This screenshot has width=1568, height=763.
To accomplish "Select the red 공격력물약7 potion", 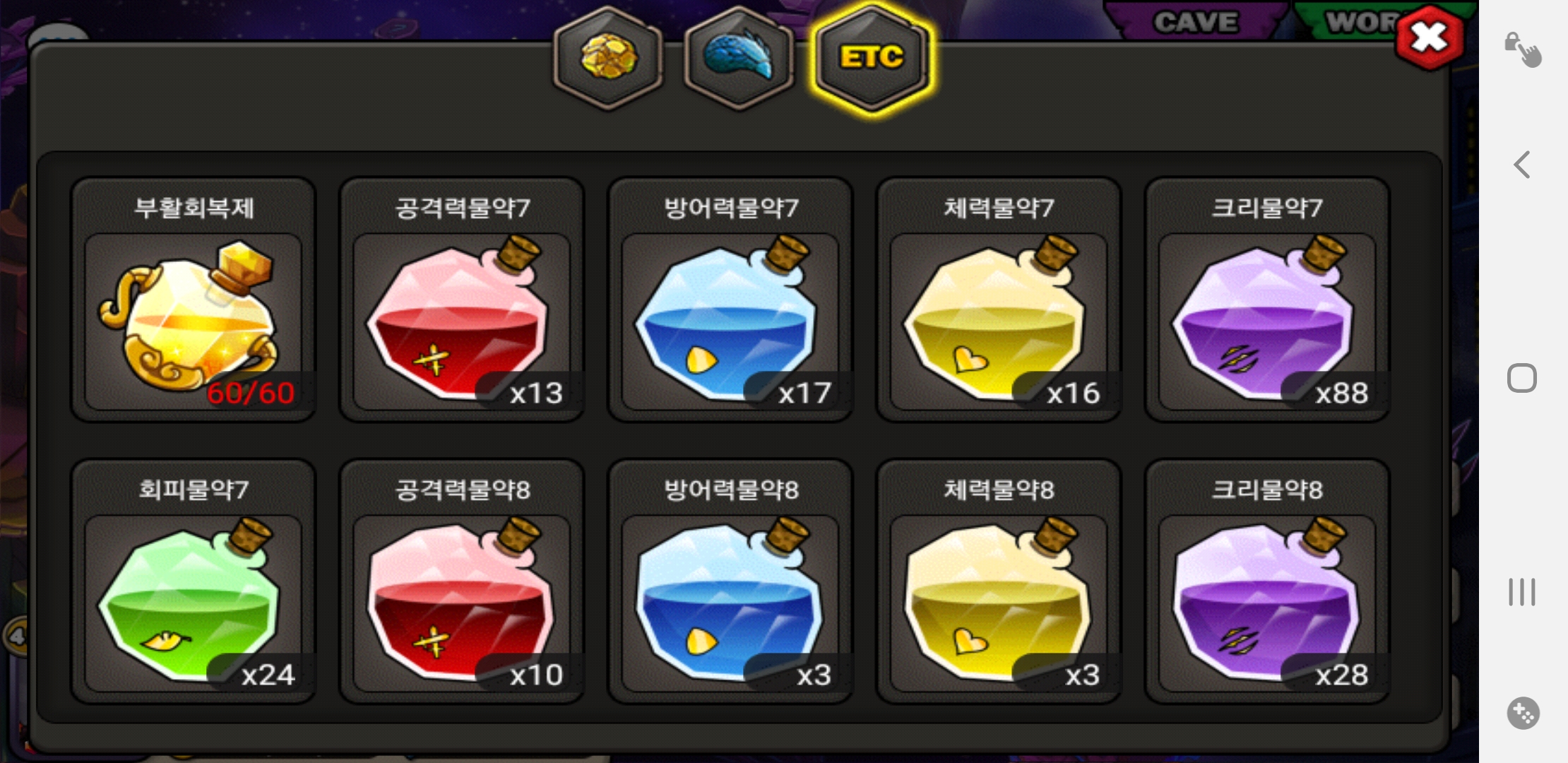I will [x=461, y=300].
